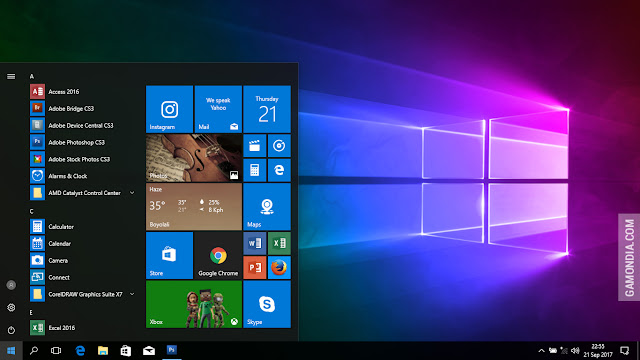Image resolution: width=640 pixels, height=360 pixels.
Task: Click the Windows Start button
Action: click(11, 351)
